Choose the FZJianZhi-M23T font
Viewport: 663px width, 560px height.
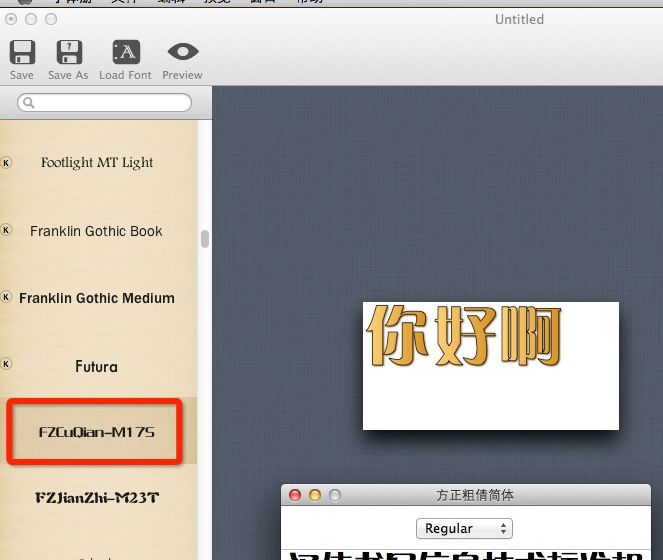click(x=97, y=497)
